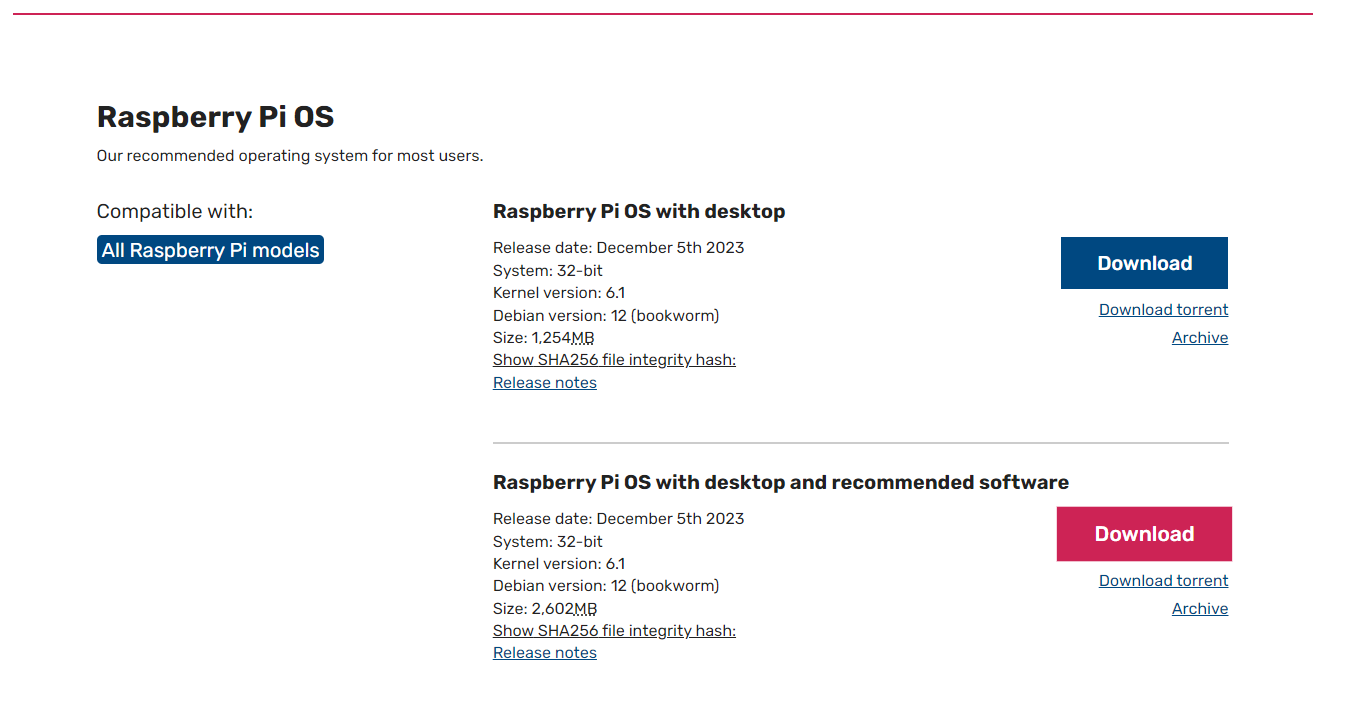Image resolution: width=1370 pixels, height=705 pixels.
Task: Click the 'Compatible with:' label
Action: click(x=175, y=212)
